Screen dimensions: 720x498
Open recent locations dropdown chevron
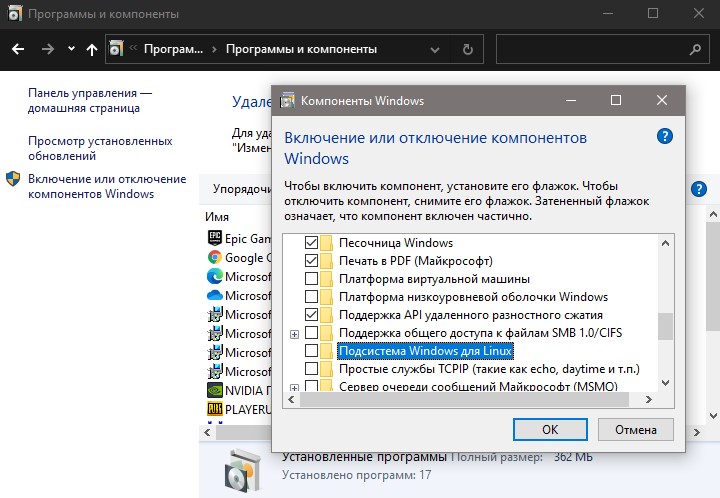tap(71, 48)
